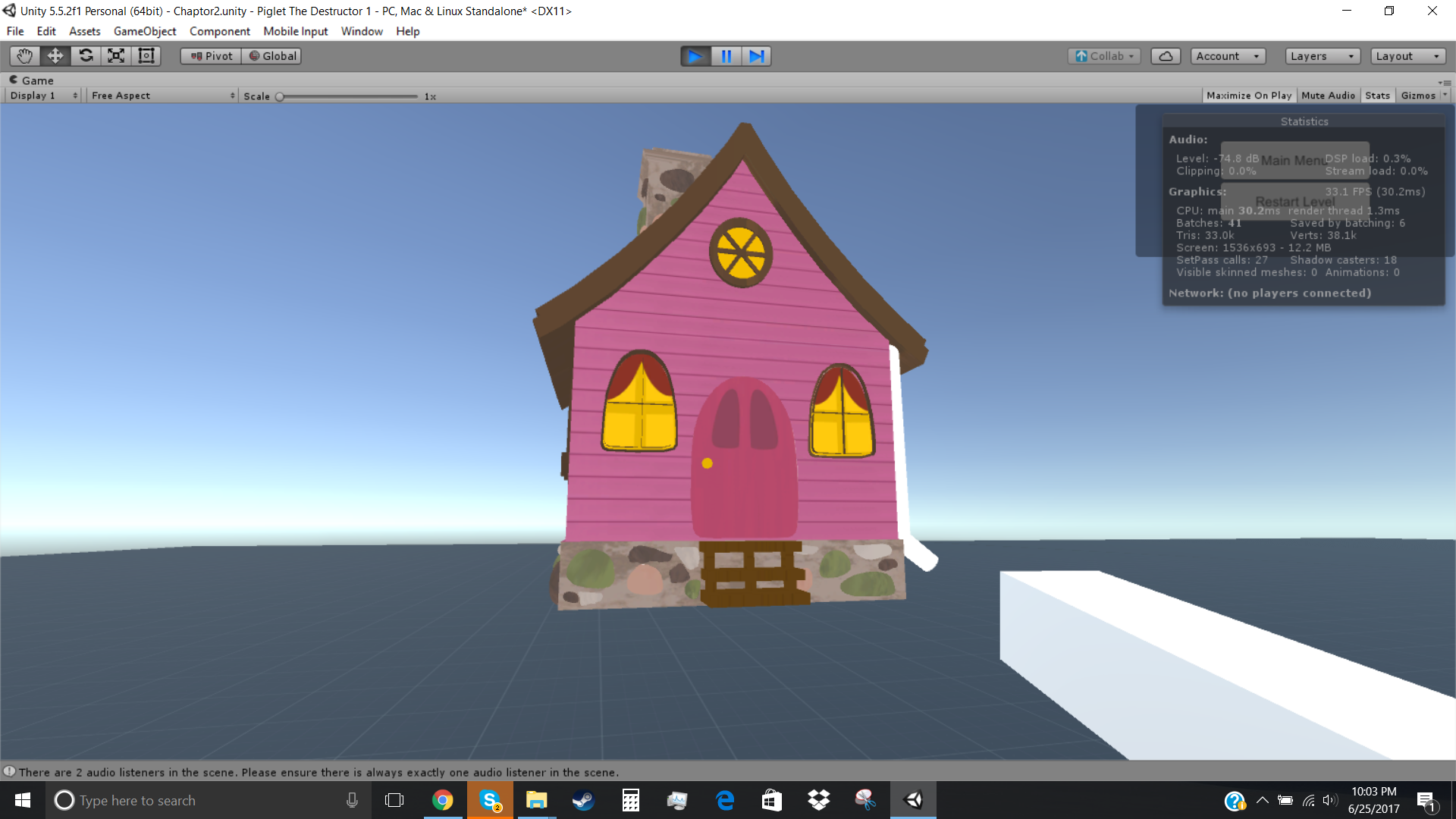Open Task View

pos(394,800)
